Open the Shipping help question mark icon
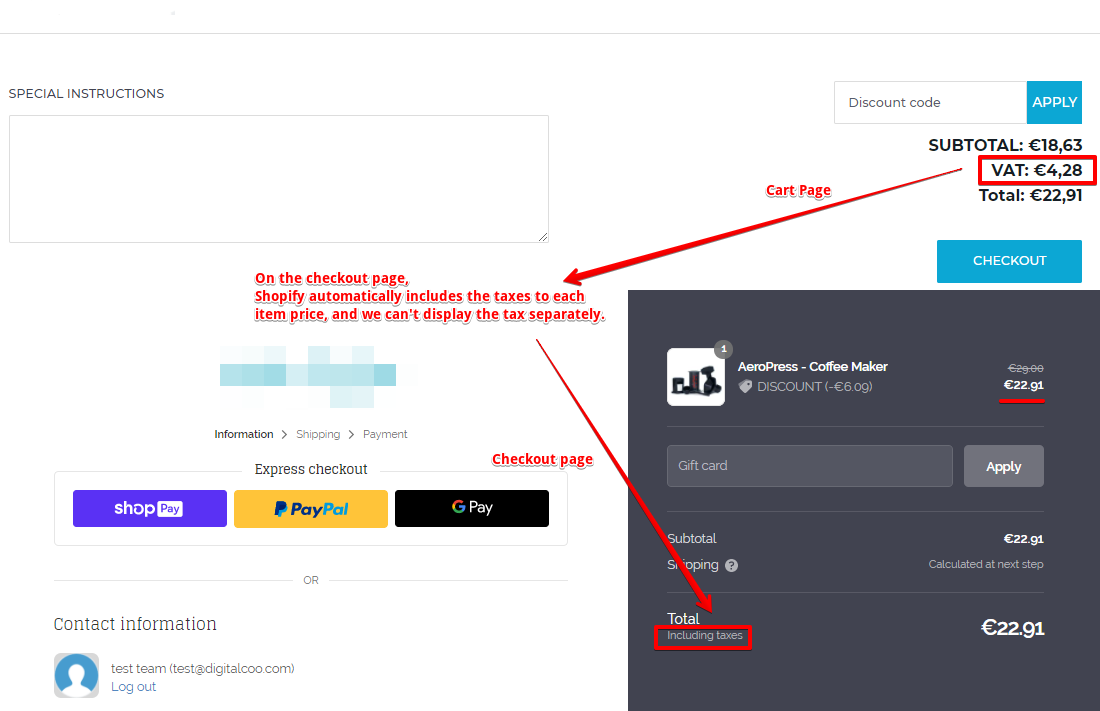This screenshot has width=1100, height=711. click(x=732, y=565)
